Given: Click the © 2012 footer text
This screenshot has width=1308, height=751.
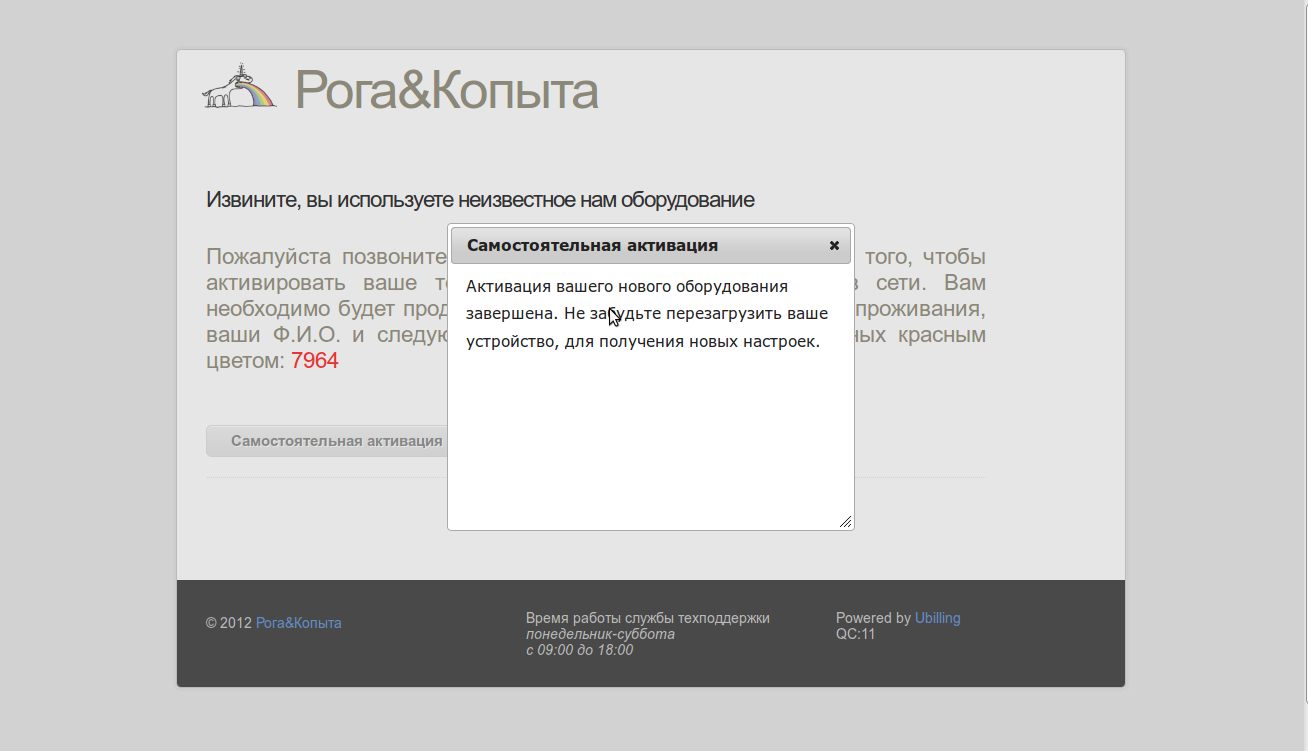Looking at the screenshot, I should (x=229, y=623).
